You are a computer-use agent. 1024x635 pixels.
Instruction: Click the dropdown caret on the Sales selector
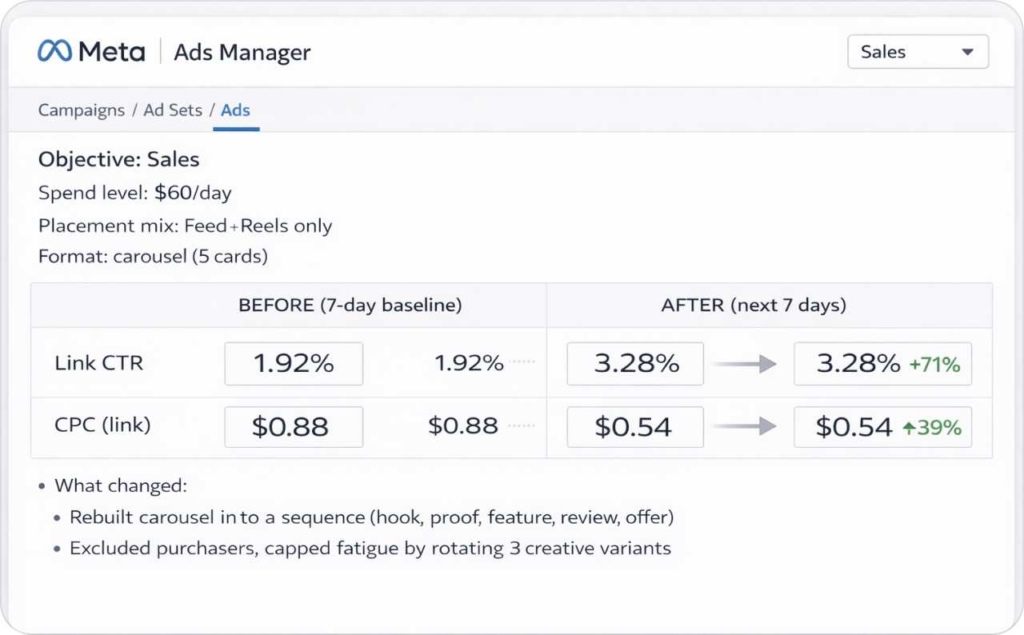[x=966, y=51]
